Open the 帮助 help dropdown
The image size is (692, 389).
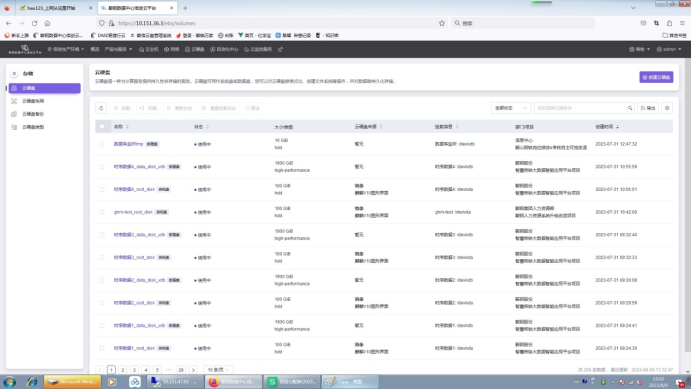[x=639, y=49]
